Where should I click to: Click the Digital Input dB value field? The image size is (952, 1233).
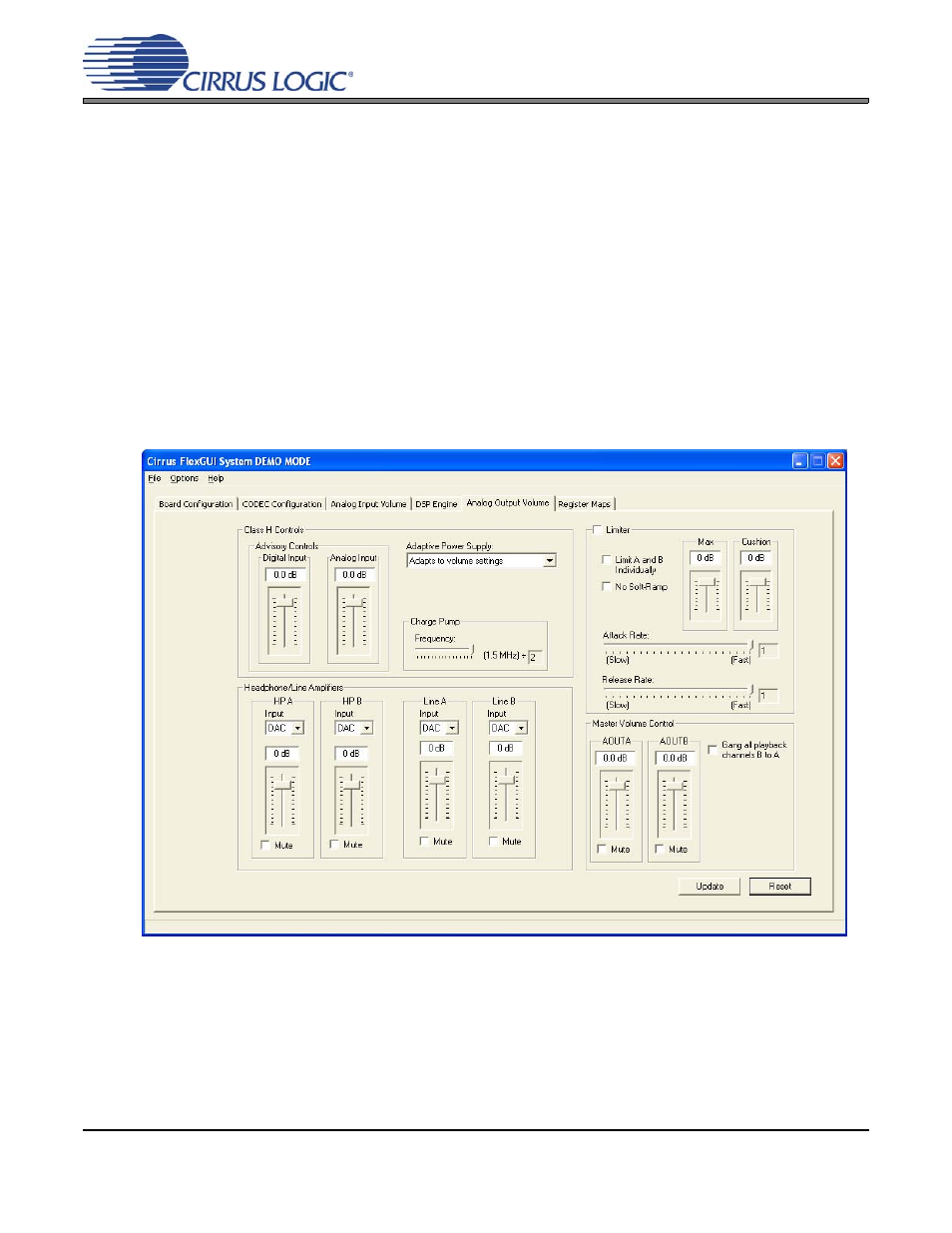coord(285,575)
